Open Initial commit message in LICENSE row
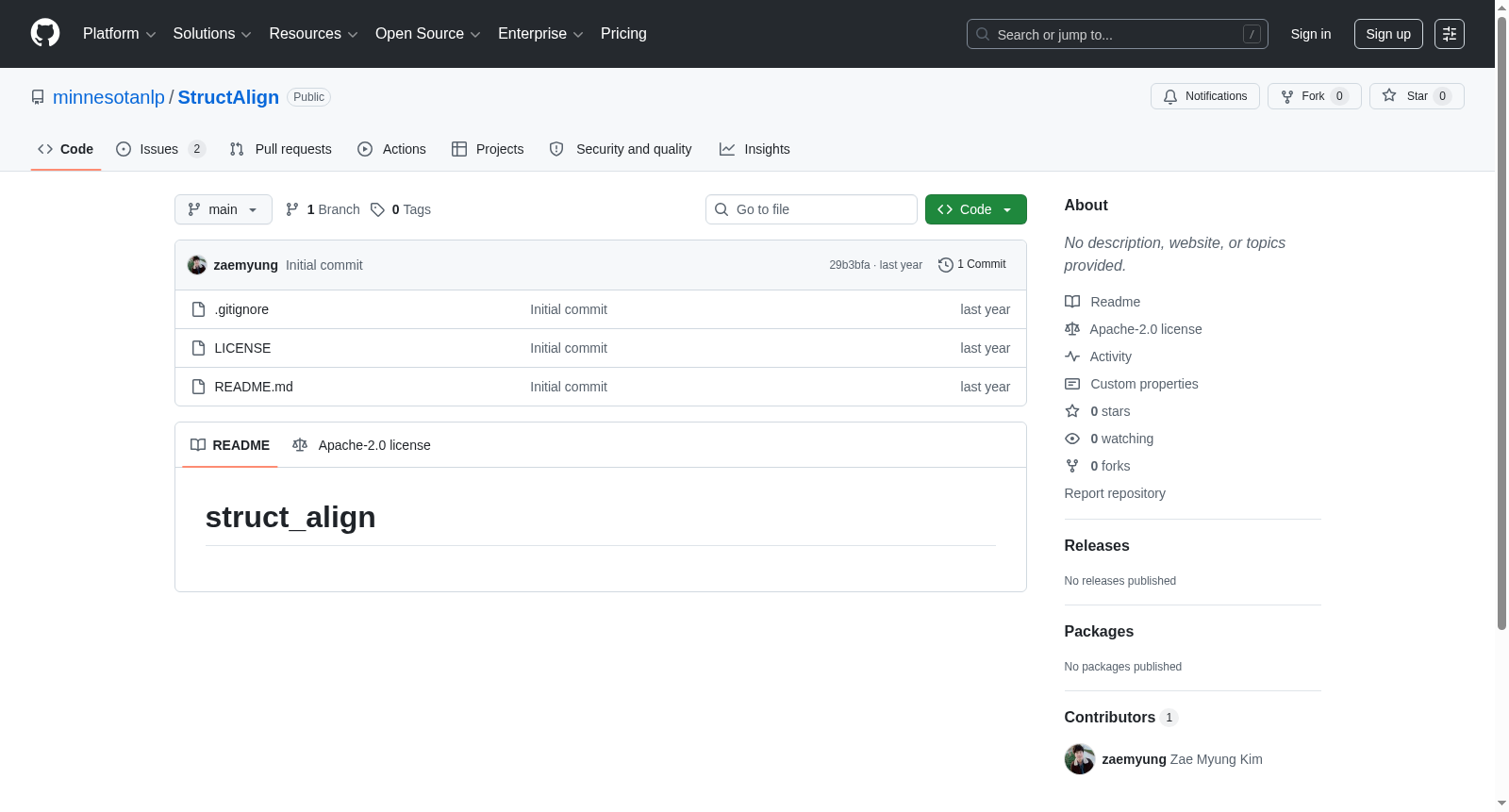The height and width of the screenshot is (812, 1509). (569, 348)
